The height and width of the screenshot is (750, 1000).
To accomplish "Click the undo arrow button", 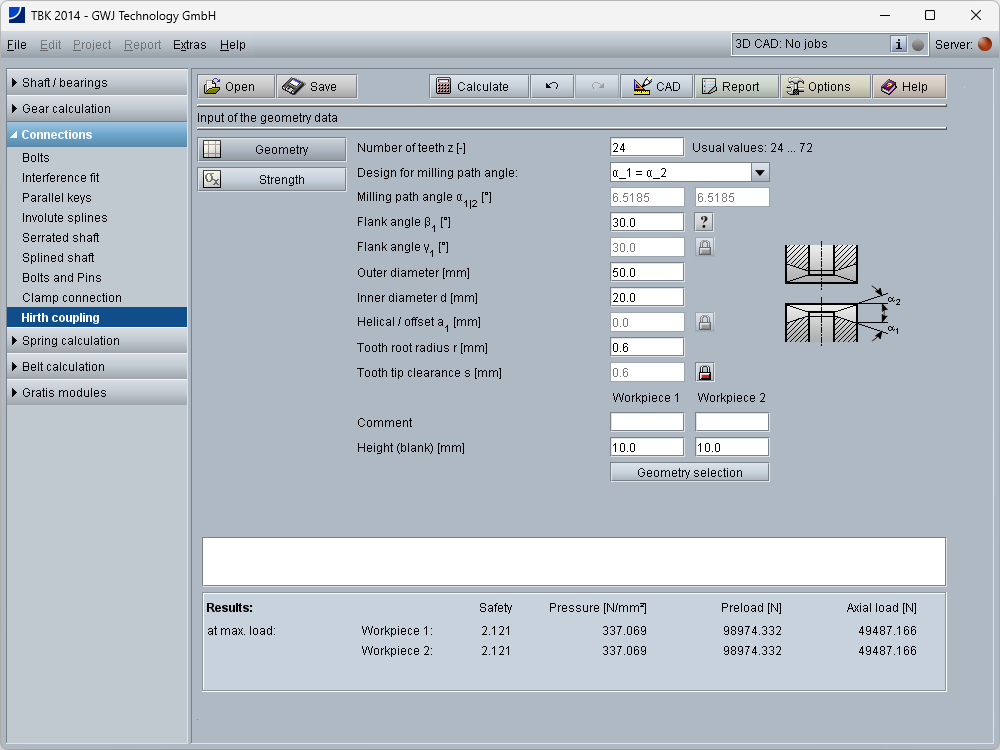I will (x=552, y=87).
